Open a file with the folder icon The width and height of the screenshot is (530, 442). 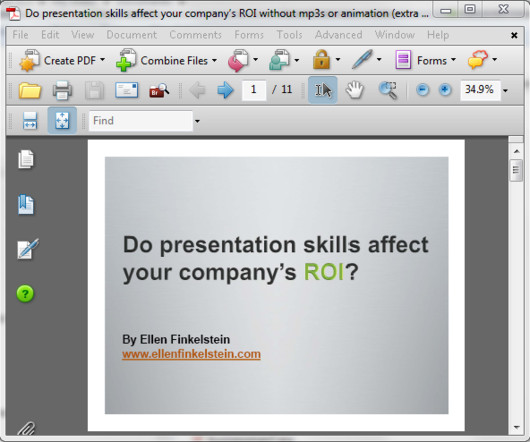pos(30,90)
